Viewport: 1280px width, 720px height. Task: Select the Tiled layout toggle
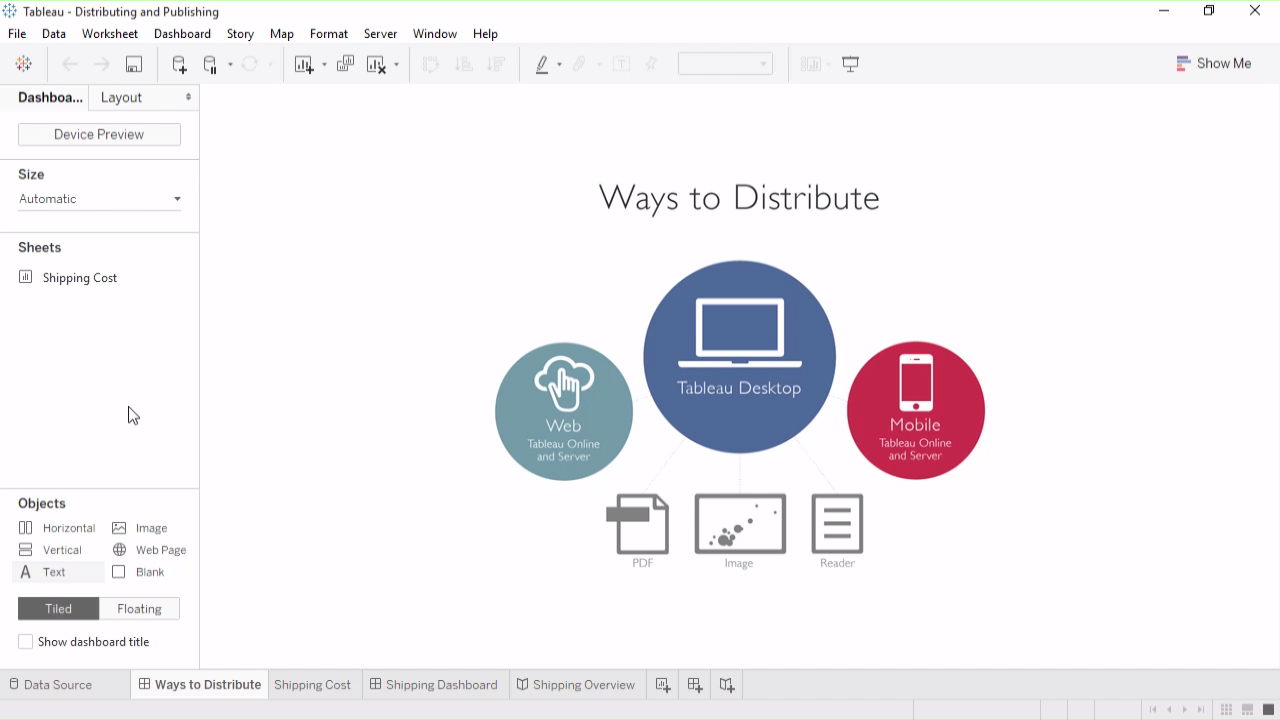click(x=58, y=609)
